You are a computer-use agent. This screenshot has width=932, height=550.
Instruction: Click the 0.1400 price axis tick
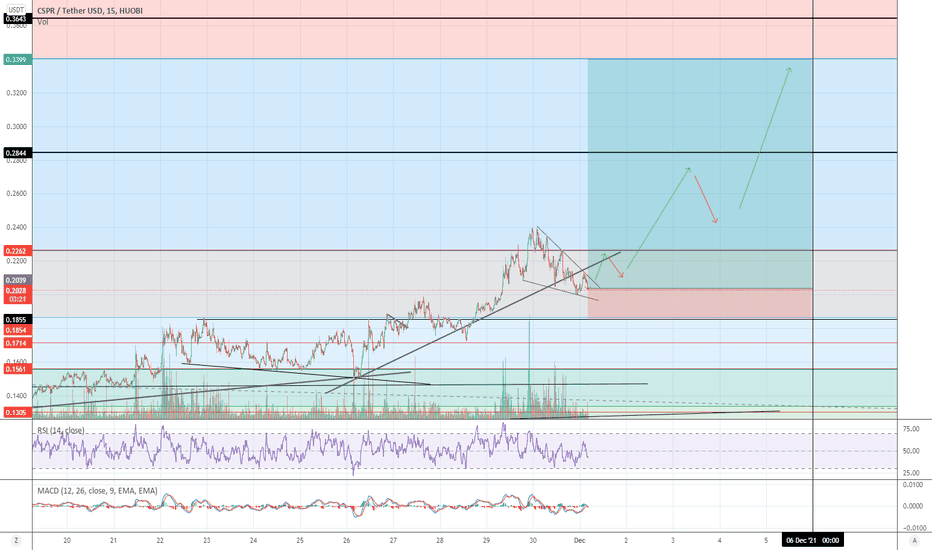[17, 395]
